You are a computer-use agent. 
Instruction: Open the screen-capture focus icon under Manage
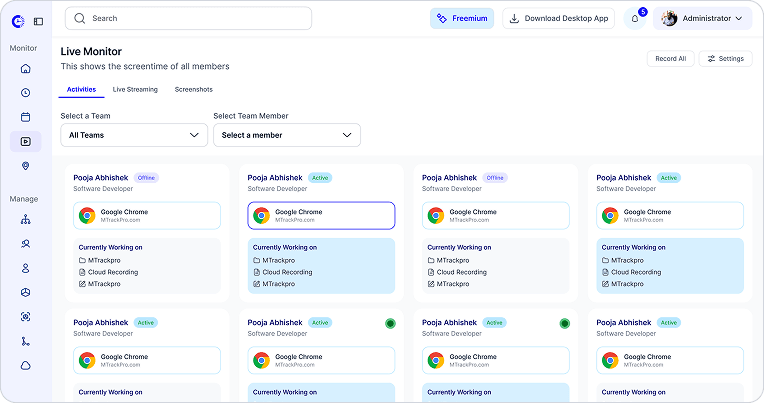pos(26,317)
